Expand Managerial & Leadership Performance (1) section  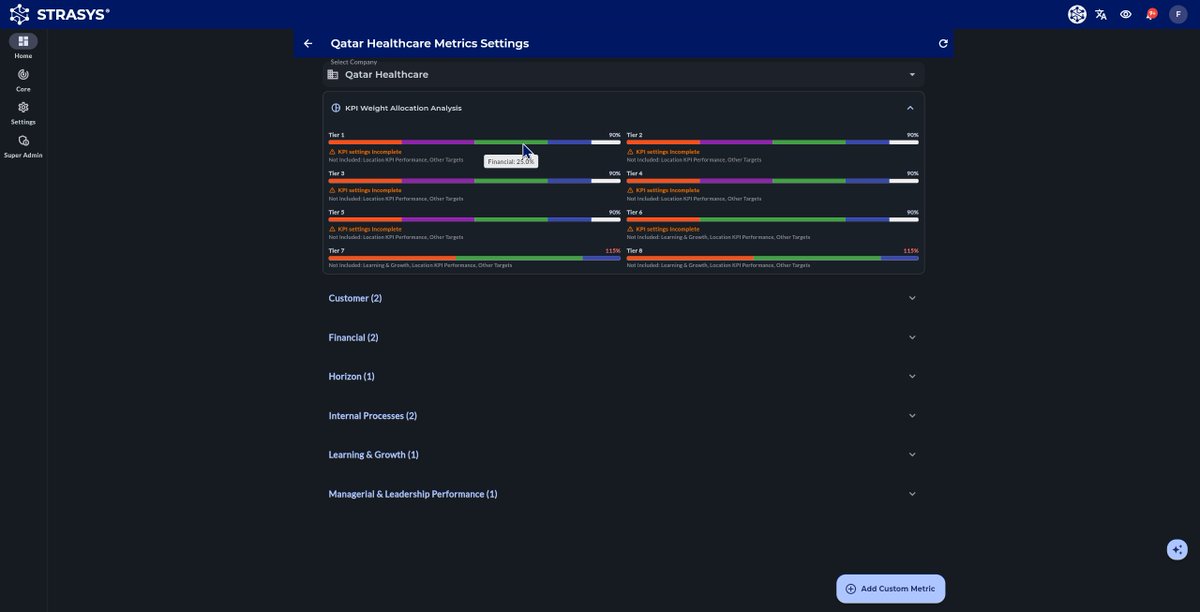(x=623, y=494)
